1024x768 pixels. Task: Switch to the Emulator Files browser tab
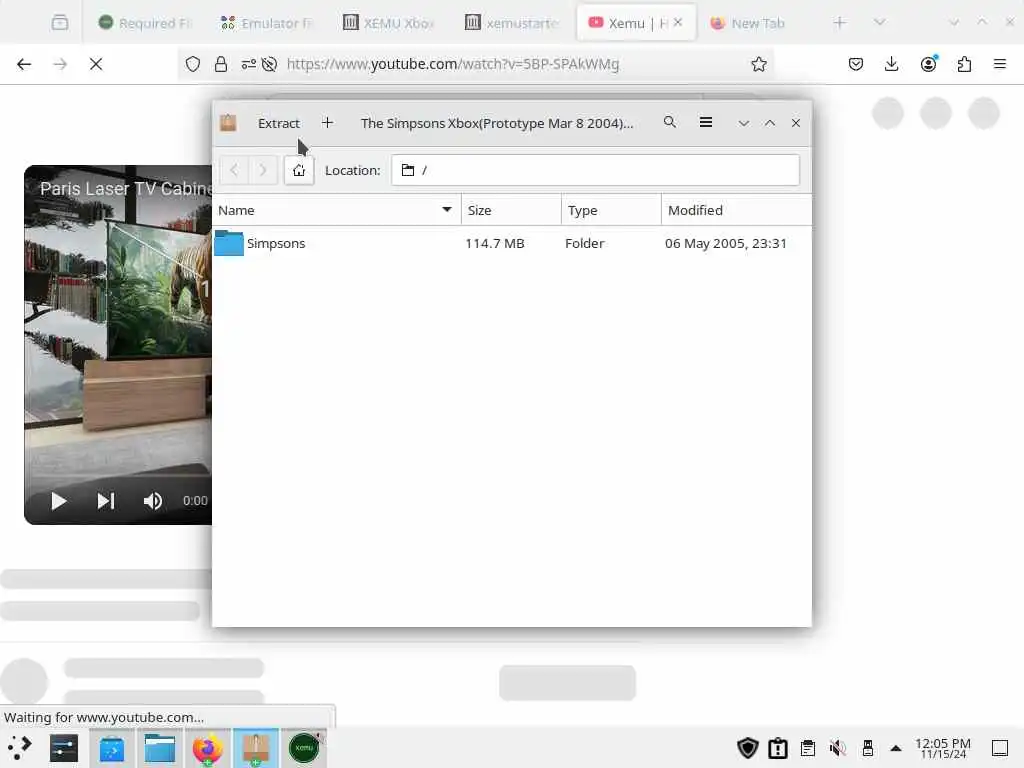click(x=267, y=23)
